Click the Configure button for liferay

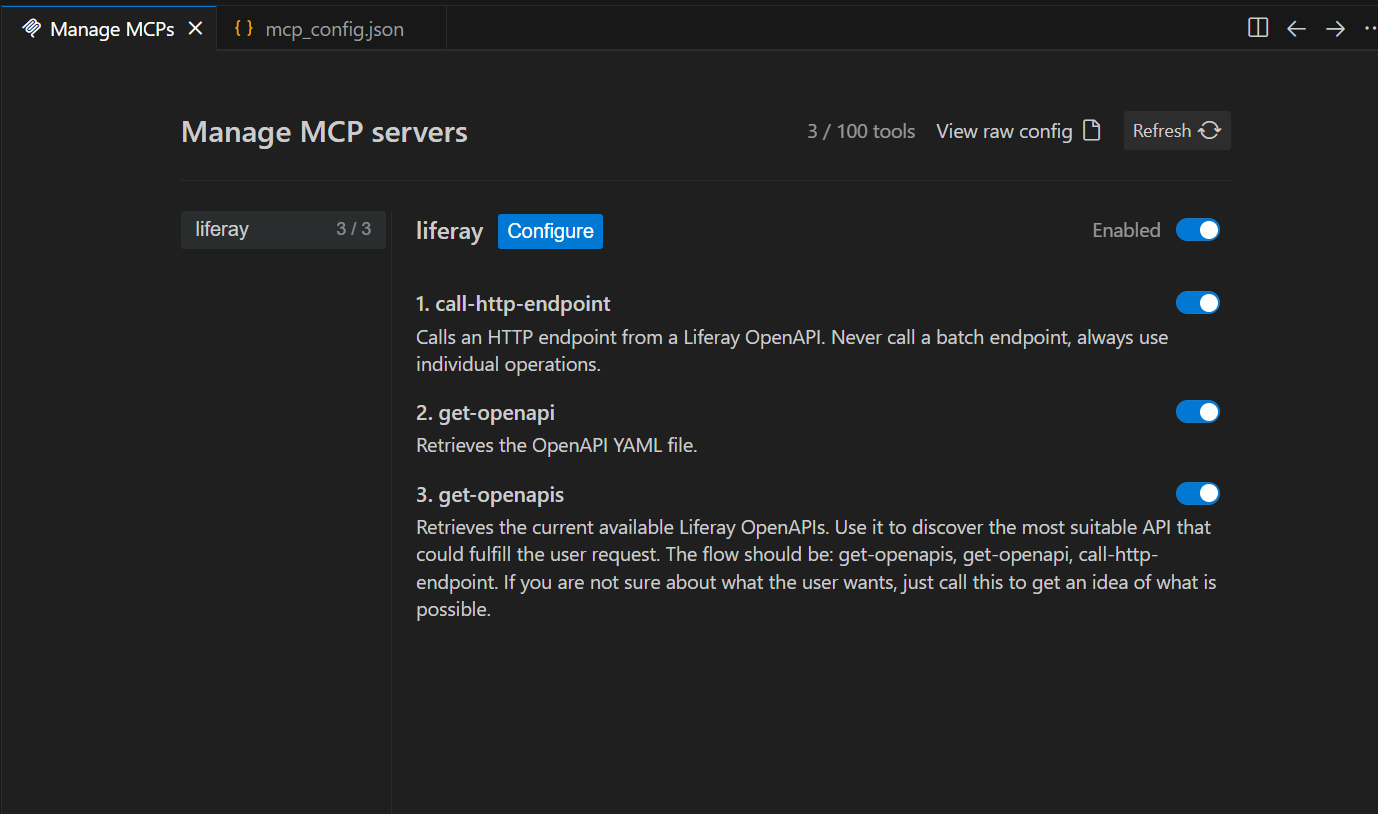(x=550, y=231)
